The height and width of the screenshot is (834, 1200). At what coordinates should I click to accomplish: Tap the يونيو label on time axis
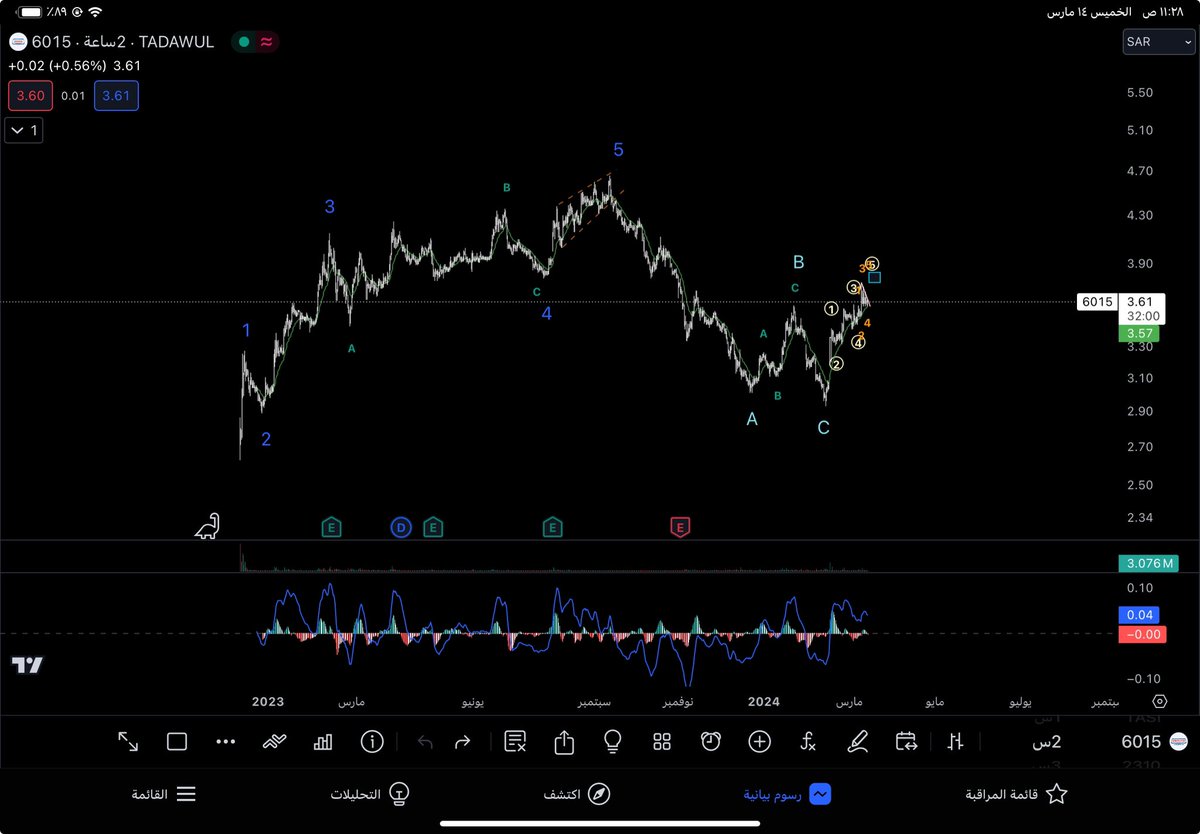click(x=472, y=702)
